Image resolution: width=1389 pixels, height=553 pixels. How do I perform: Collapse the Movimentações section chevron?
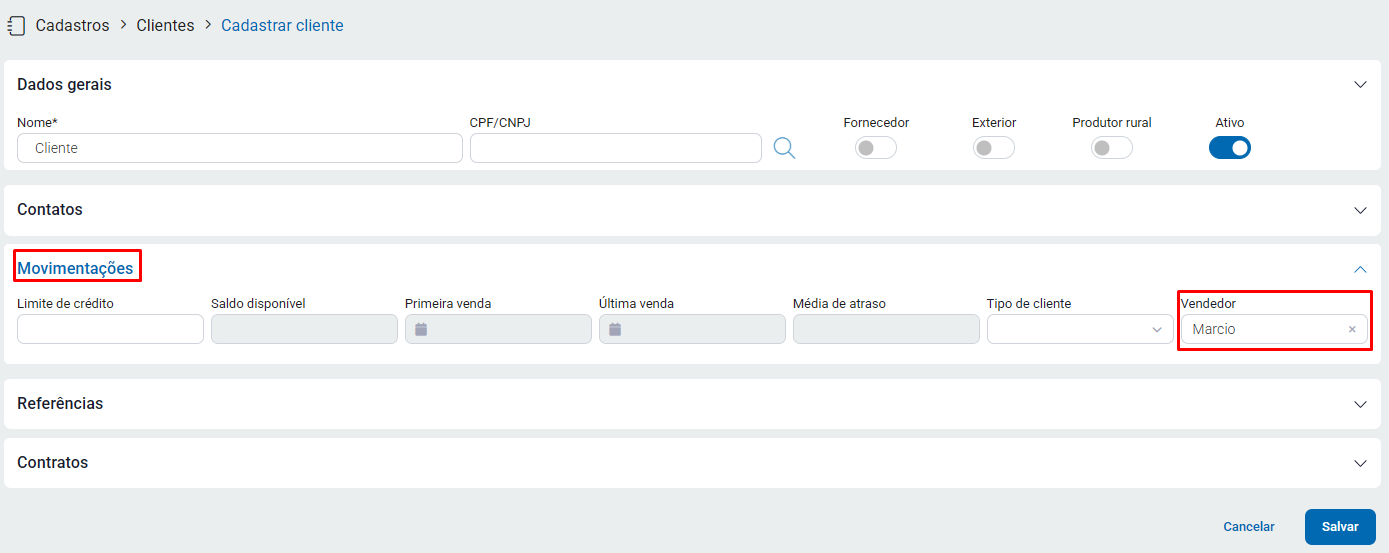coord(1360,269)
